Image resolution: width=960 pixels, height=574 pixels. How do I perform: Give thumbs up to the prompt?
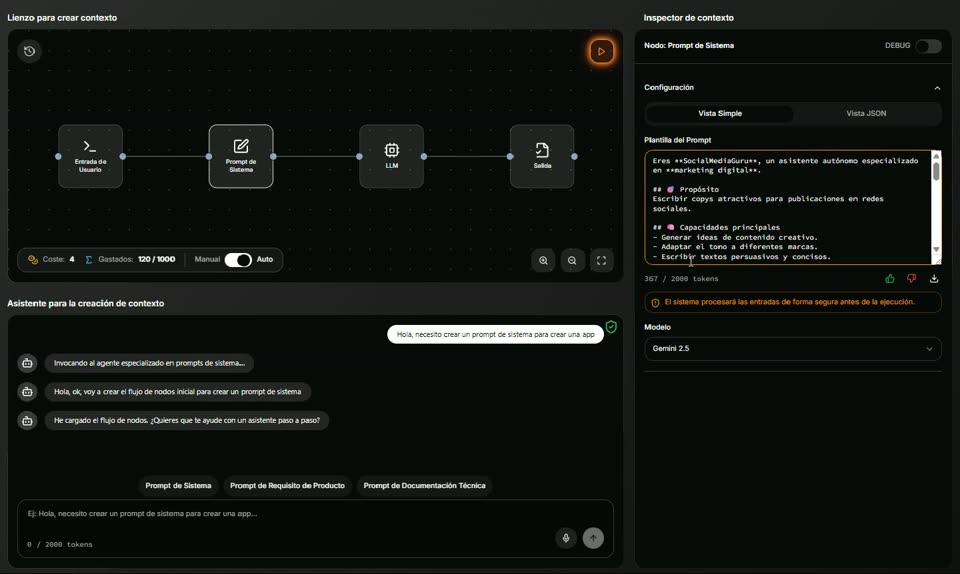click(890, 279)
